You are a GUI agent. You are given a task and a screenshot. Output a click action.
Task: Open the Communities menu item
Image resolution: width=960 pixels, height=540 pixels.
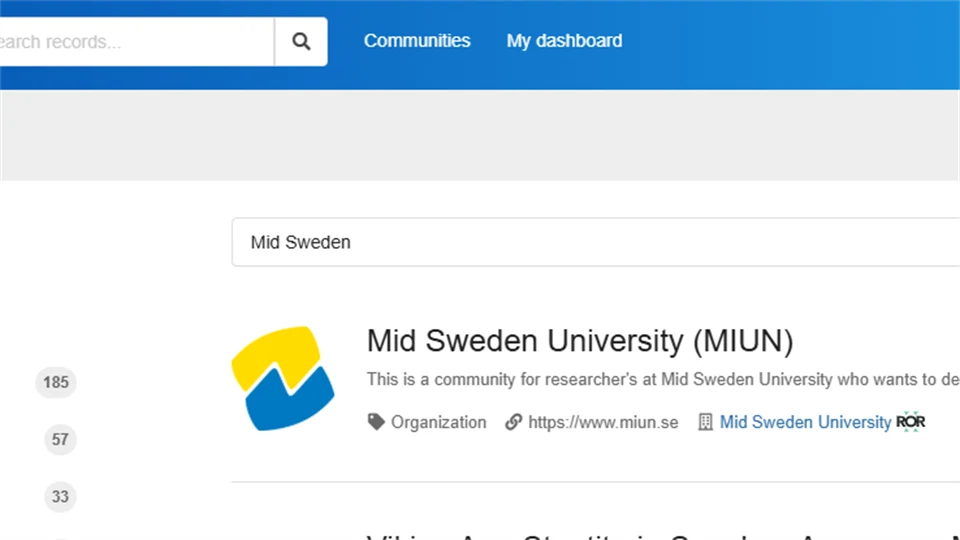[x=417, y=41]
